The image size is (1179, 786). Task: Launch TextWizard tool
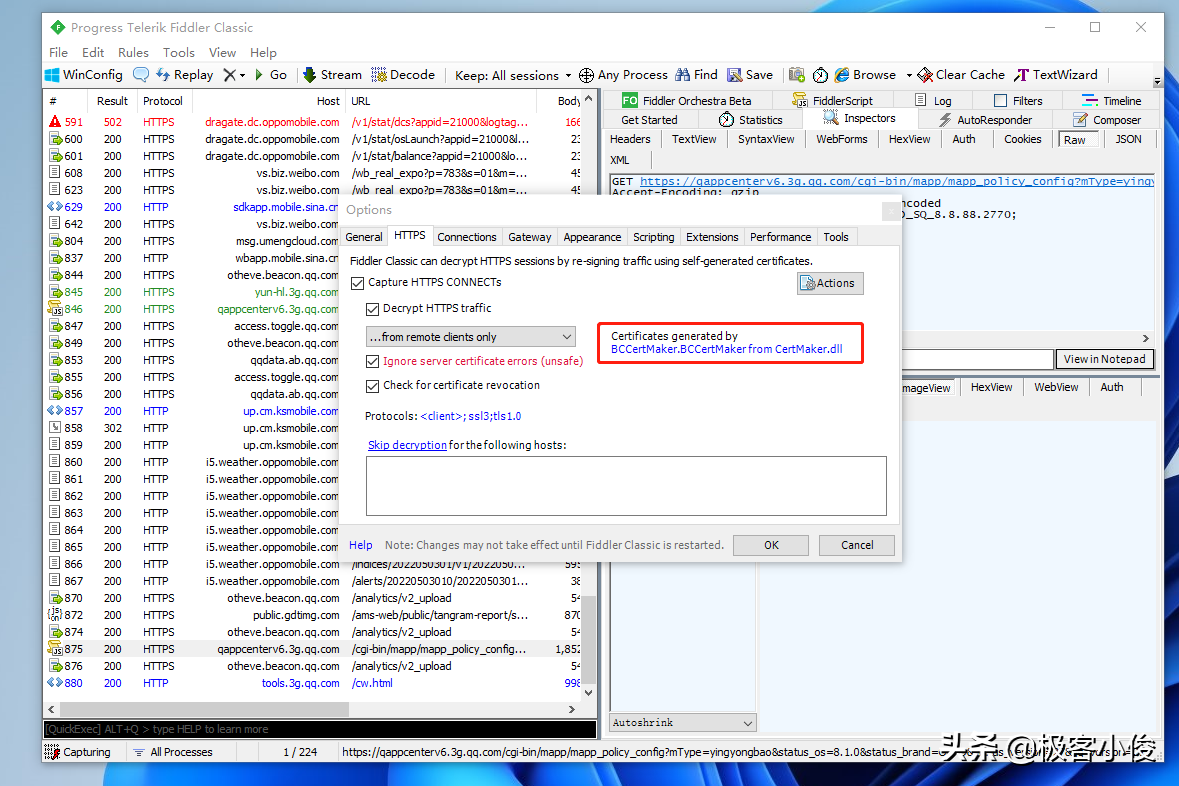[x=1056, y=75]
